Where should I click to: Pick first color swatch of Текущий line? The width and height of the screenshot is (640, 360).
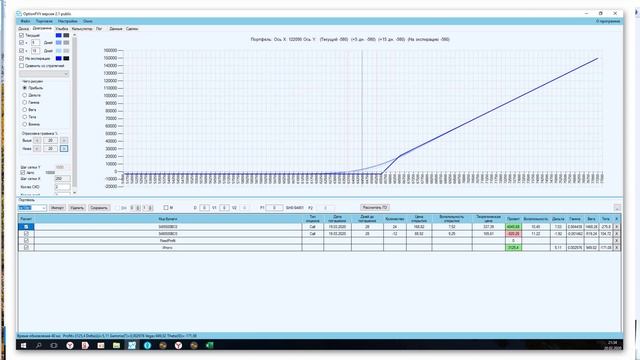(59, 35)
